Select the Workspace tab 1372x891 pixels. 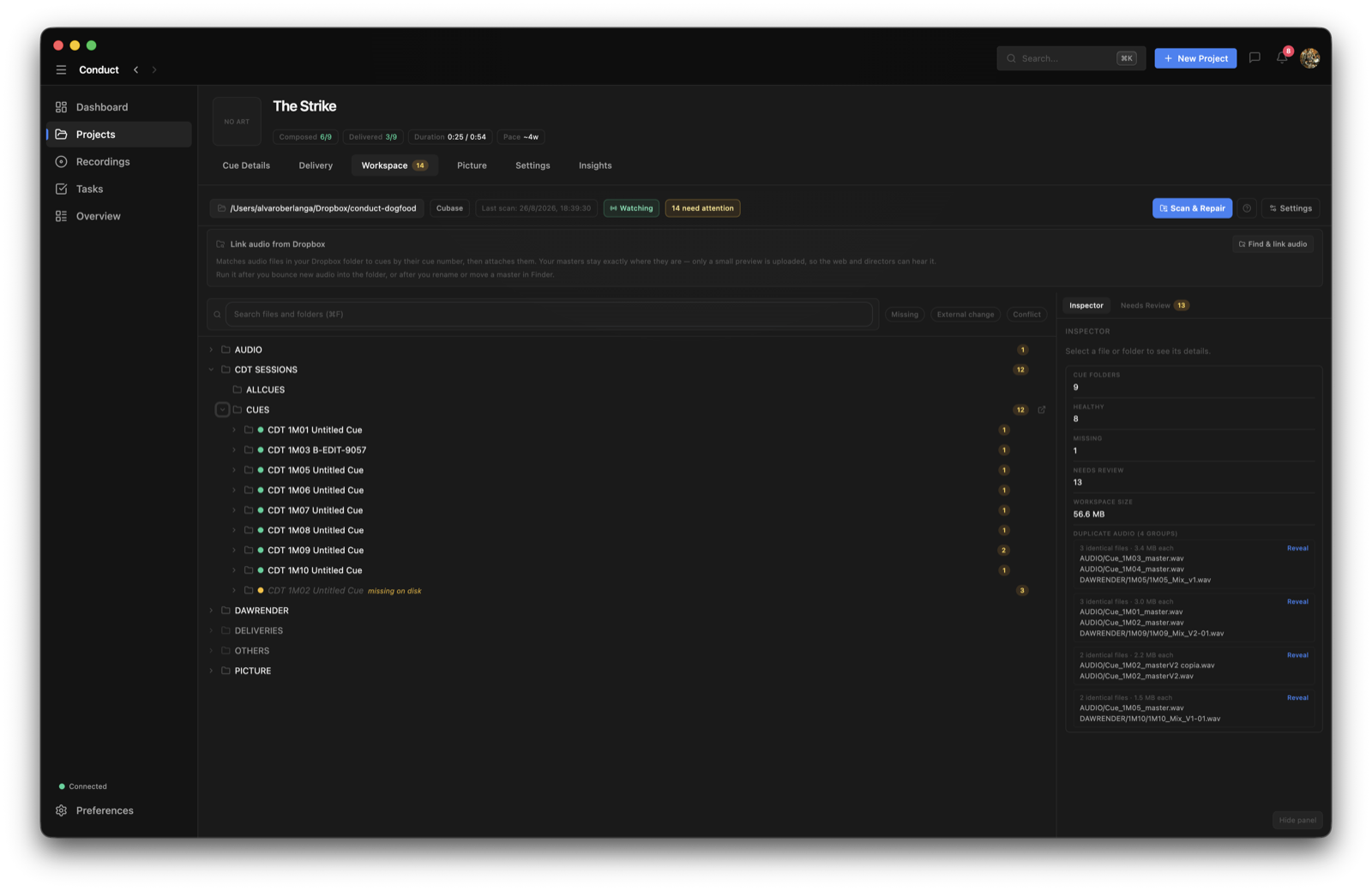point(394,166)
